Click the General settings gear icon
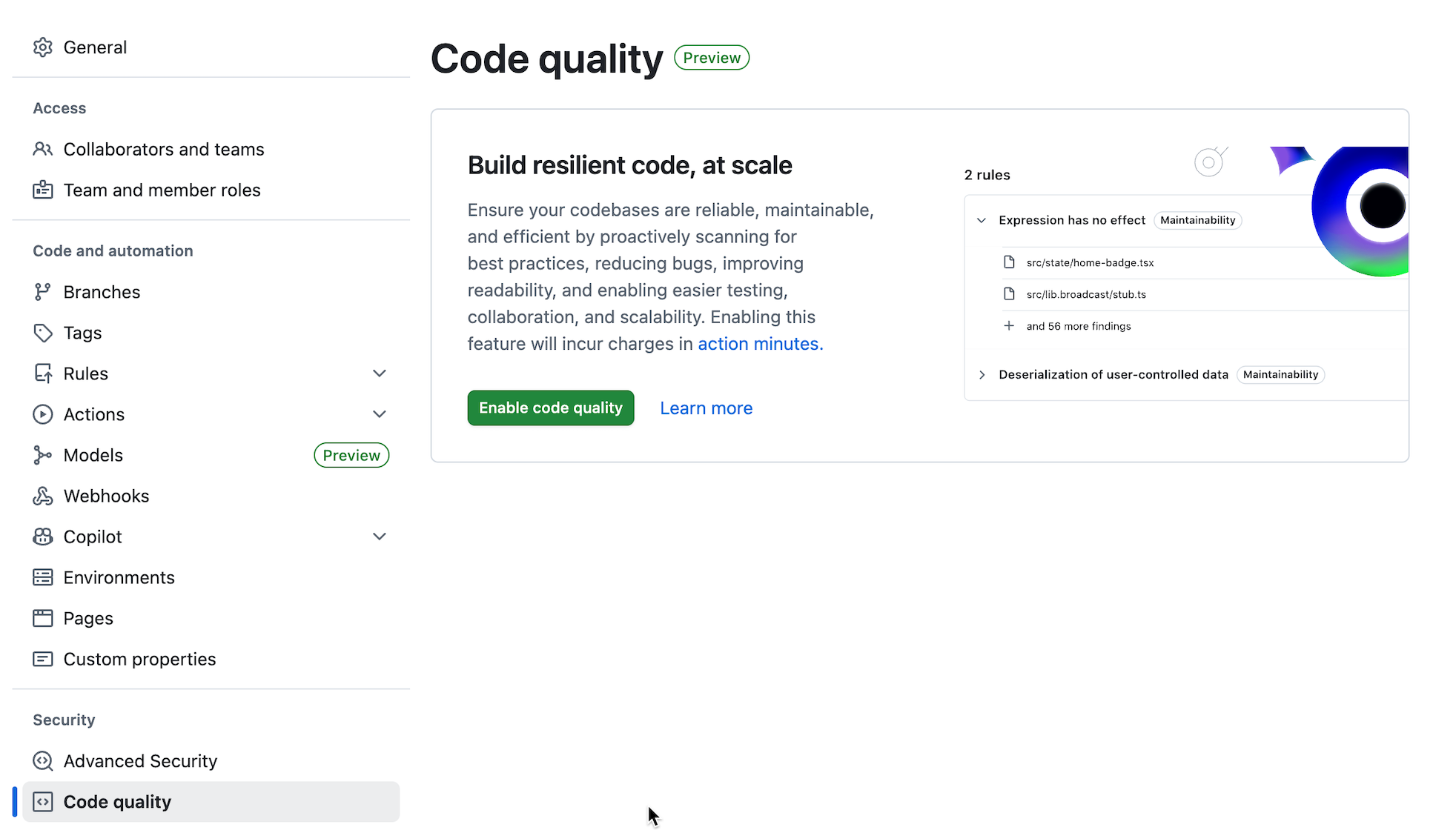Image resolution: width=1456 pixels, height=830 pixels. pyautogui.click(x=43, y=47)
